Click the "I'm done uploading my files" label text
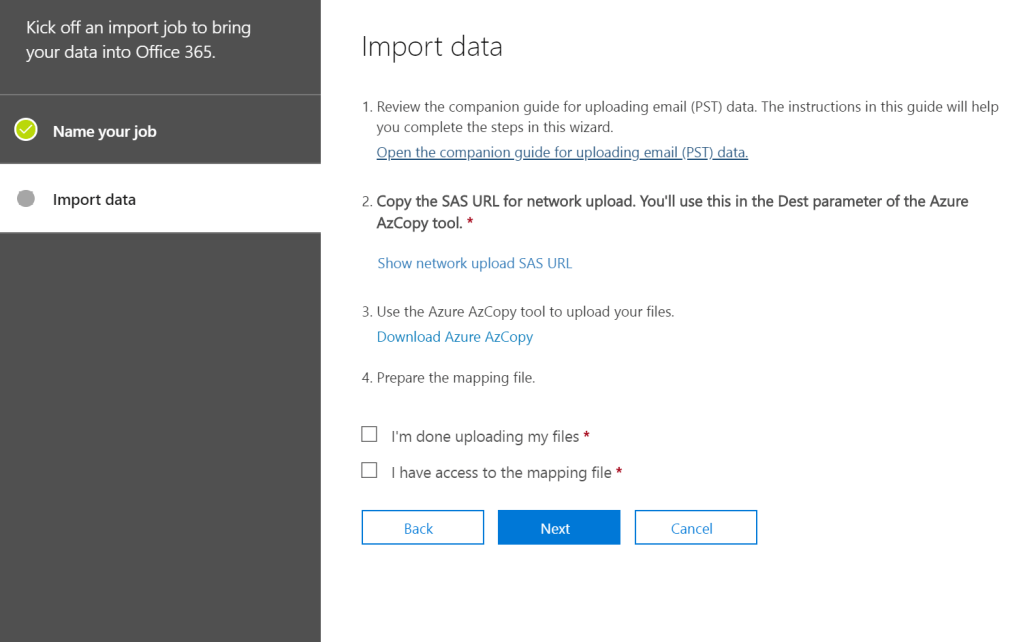The height and width of the screenshot is (642, 1023). [x=485, y=437]
